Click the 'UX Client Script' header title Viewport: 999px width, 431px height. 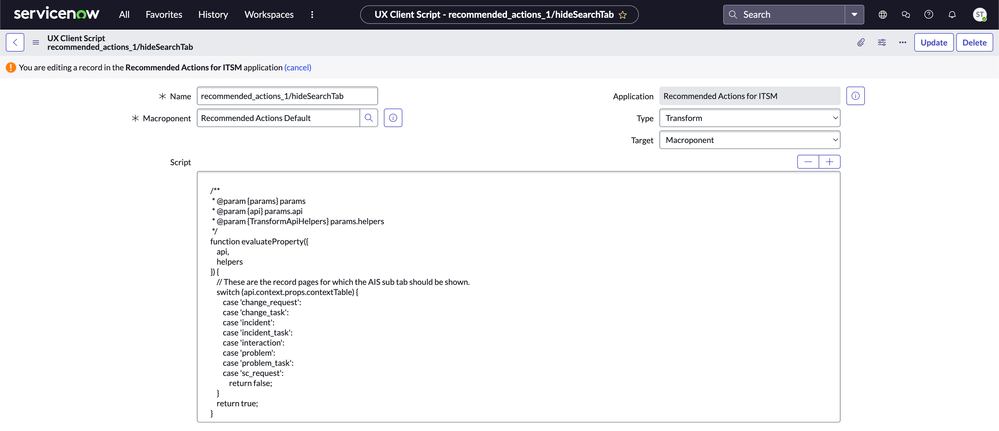pos(76,38)
